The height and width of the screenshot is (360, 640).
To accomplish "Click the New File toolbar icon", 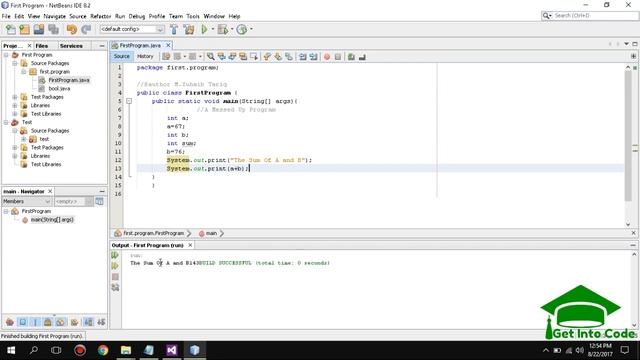I will pos(11,29).
